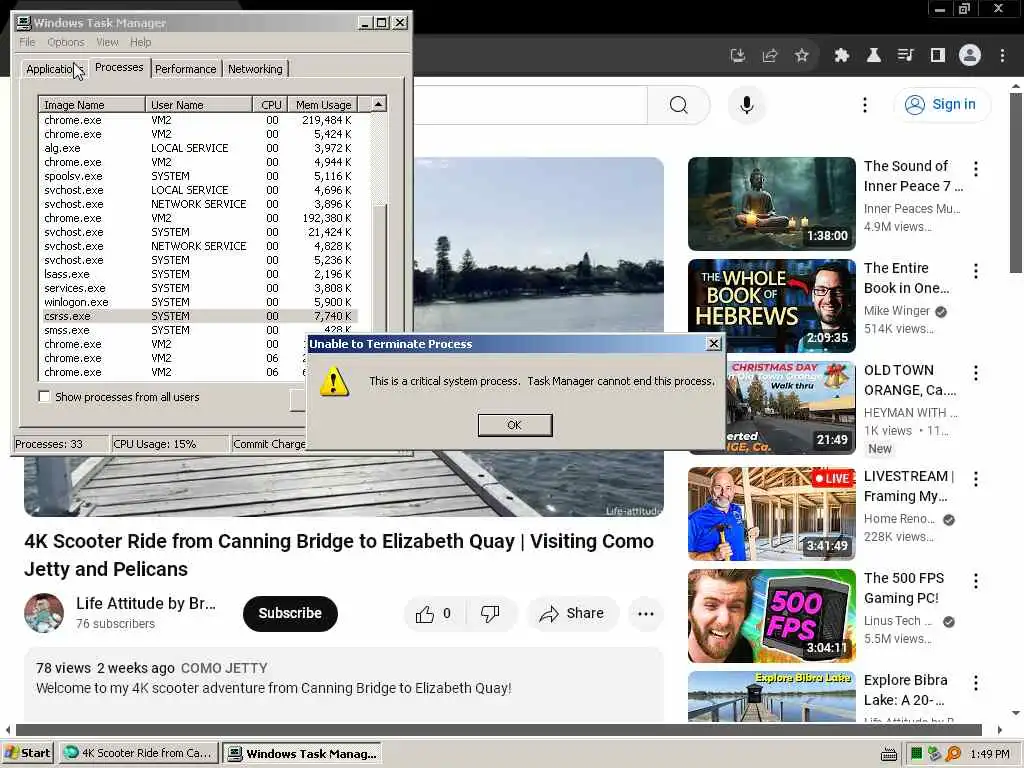Image resolution: width=1024 pixels, height=768 pixels.
Task: Click the keyboard icon in system tray
Action: click(x=888, y=754)
